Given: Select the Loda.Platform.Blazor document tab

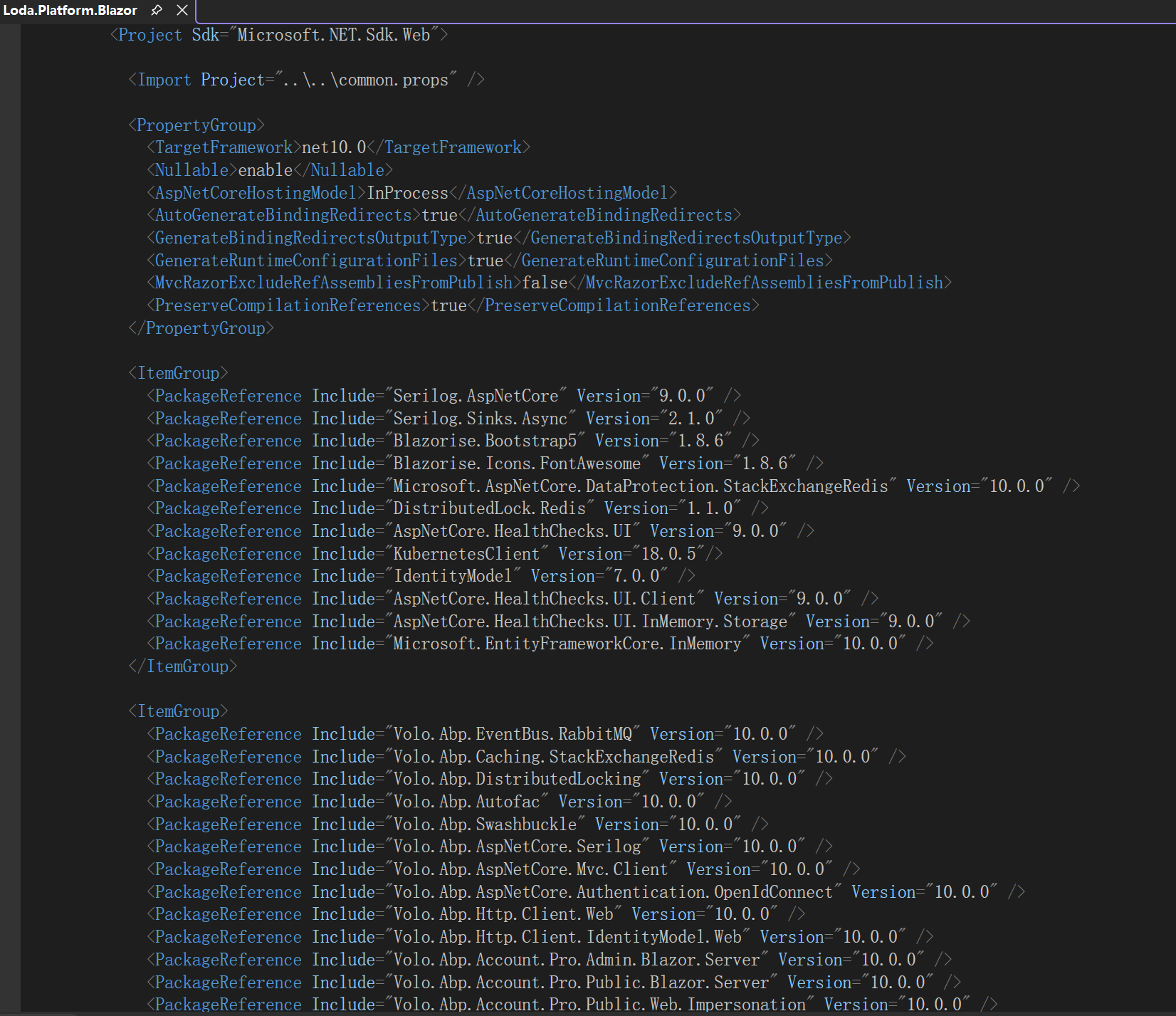Looking at the screenshot, I should pos(70,10).
